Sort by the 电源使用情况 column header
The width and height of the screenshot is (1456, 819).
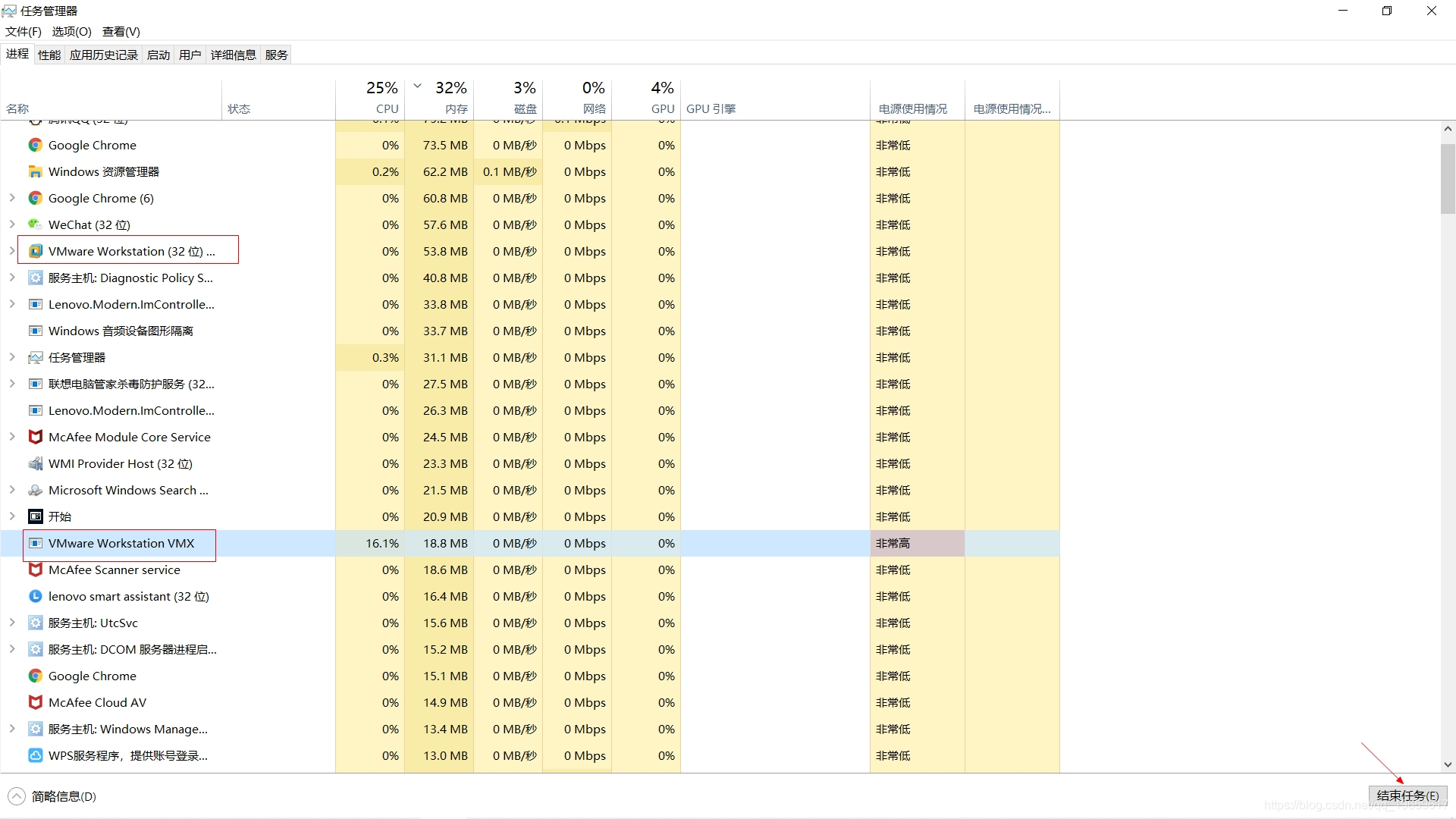(x=918, y=99)
